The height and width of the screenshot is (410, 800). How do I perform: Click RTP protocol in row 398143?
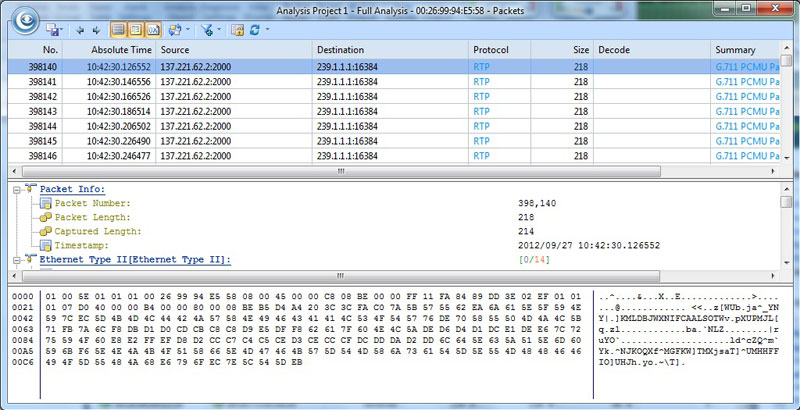(x=481, y=111)
